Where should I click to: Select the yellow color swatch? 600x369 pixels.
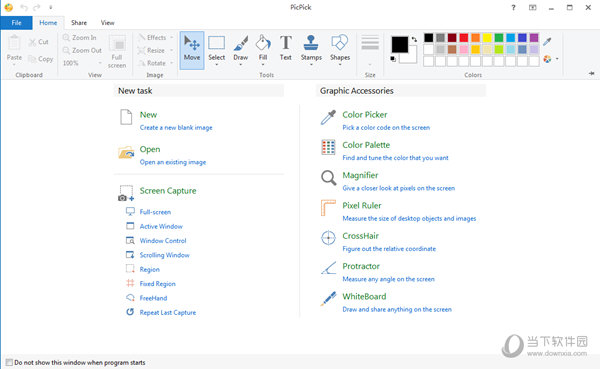[x=487, y=38]
